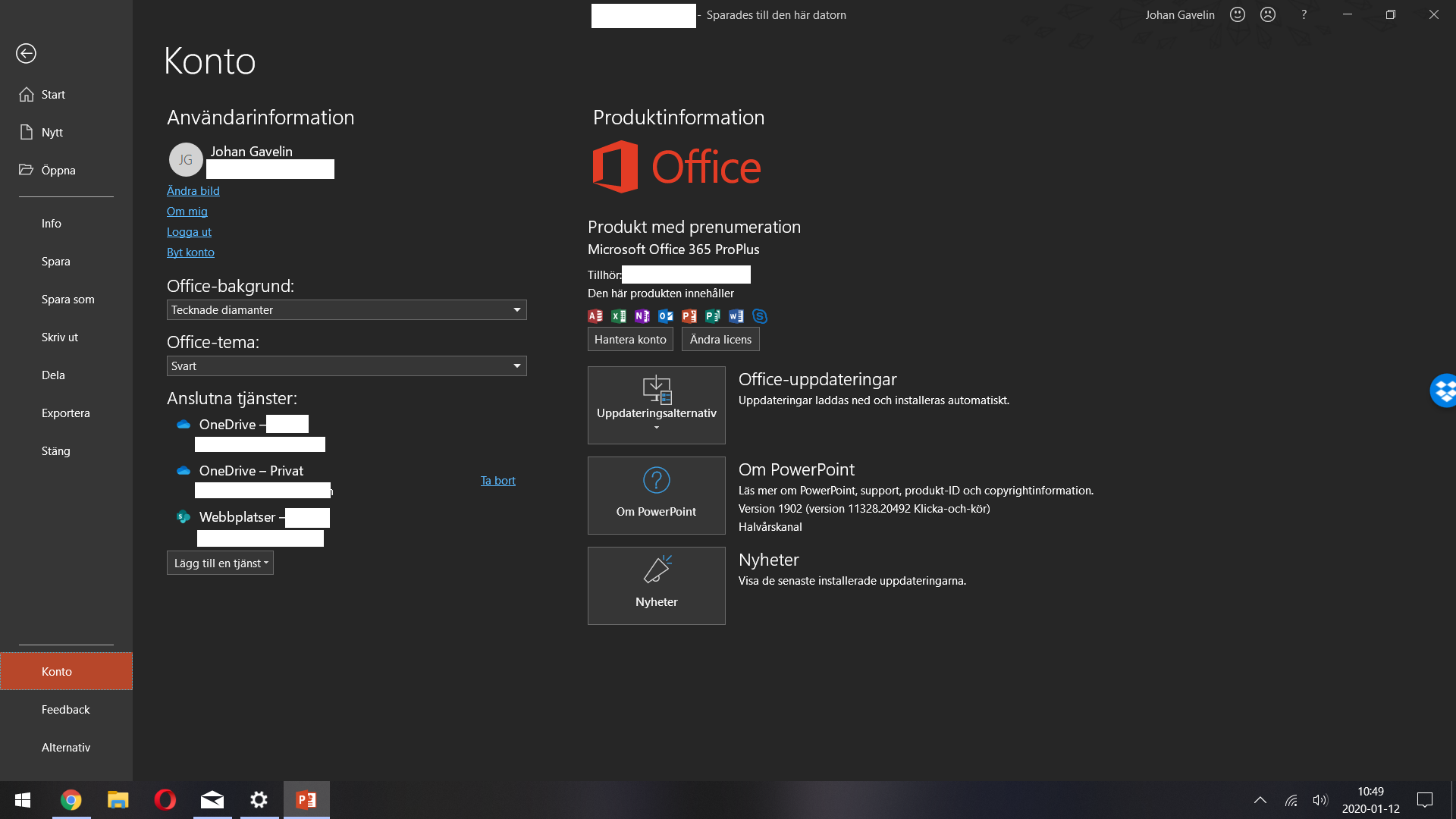This screenshot has height=819, width=1456.
Task: Open the Om PowerPoint panel
Action: click(x=656, y=495)
